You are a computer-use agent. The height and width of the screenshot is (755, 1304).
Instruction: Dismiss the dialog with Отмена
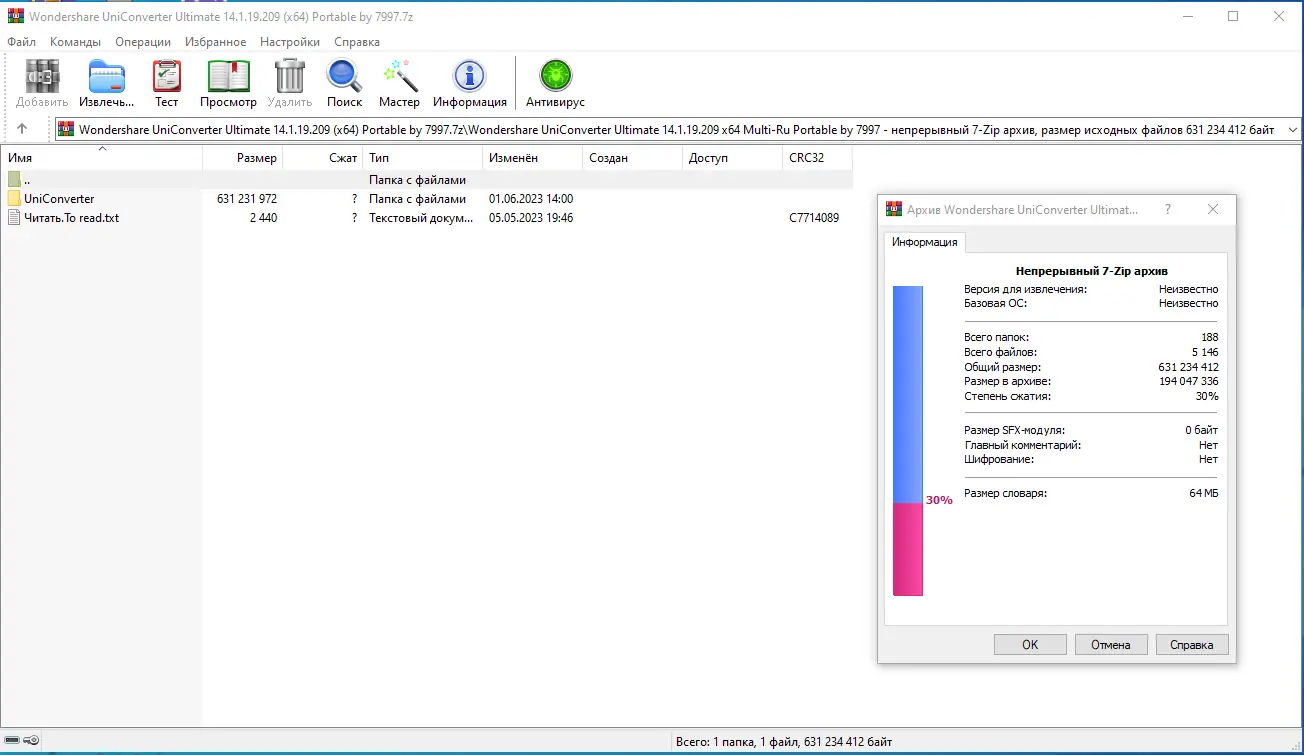click(x=1111, y=644)
